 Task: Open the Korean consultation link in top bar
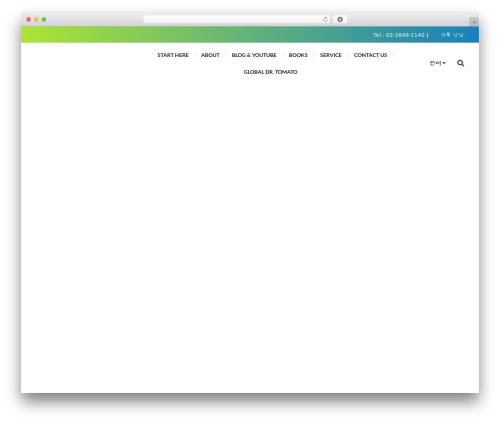pos(452,35)
